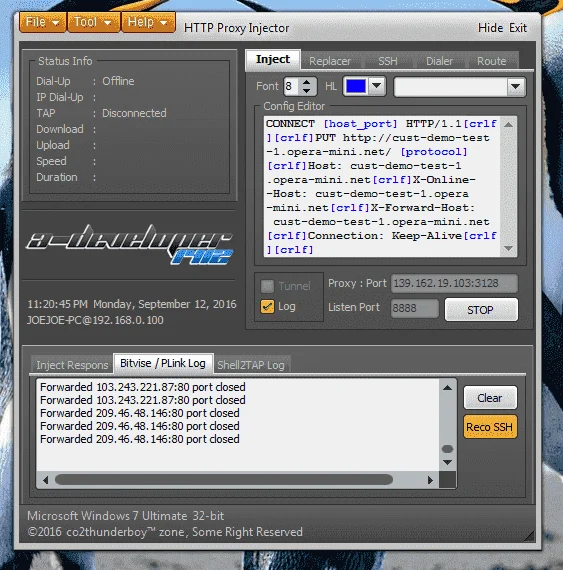Open the File menu
The width and height of the screenshot is (563, 570).
43,22
